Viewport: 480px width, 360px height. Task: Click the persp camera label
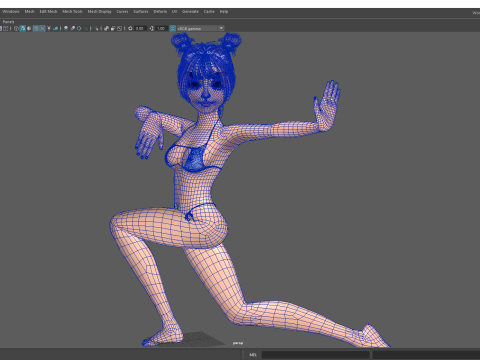tap(238, 343)
